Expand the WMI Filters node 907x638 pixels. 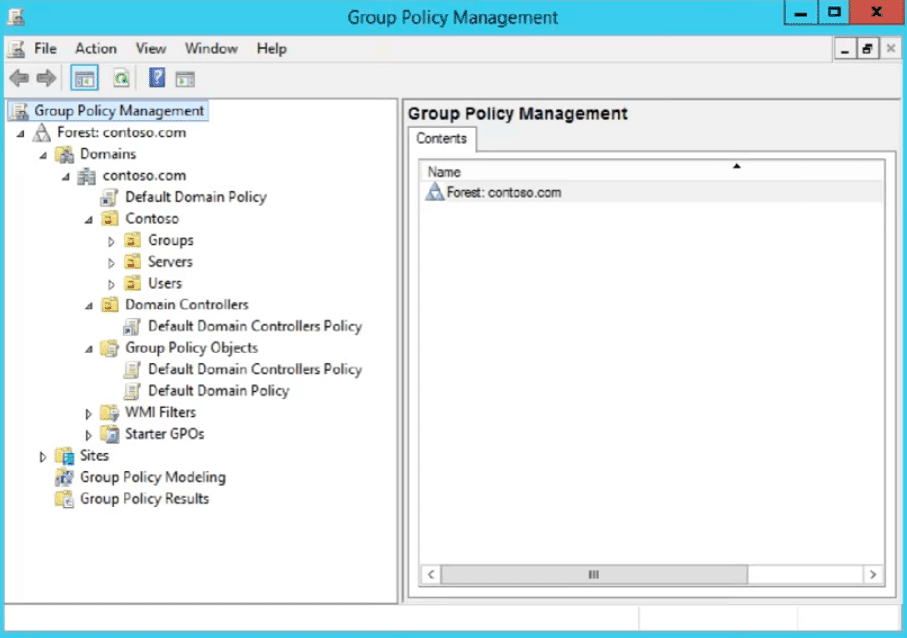(88, 414)
